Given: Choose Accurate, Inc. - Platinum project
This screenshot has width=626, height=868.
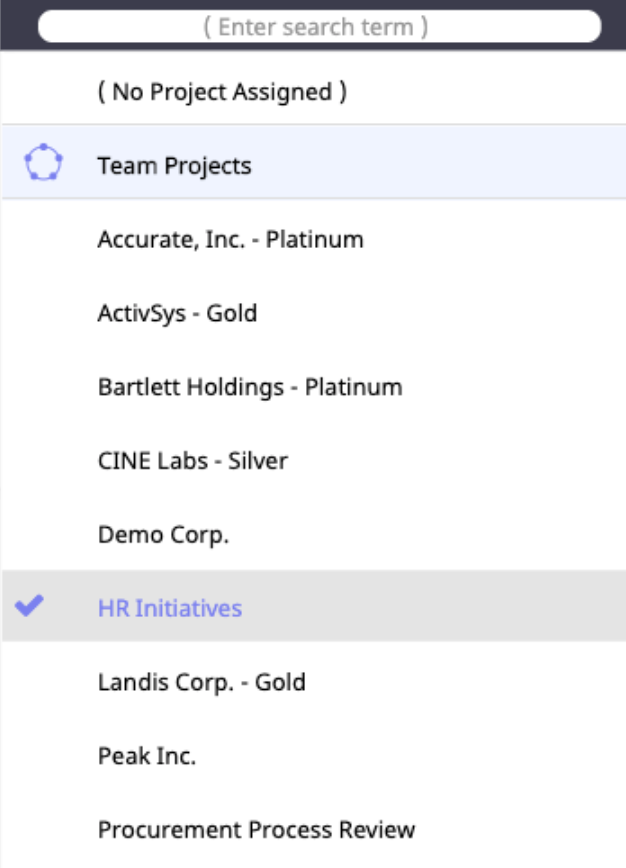Looking at the screenshot, I should (x=231, y=239).
